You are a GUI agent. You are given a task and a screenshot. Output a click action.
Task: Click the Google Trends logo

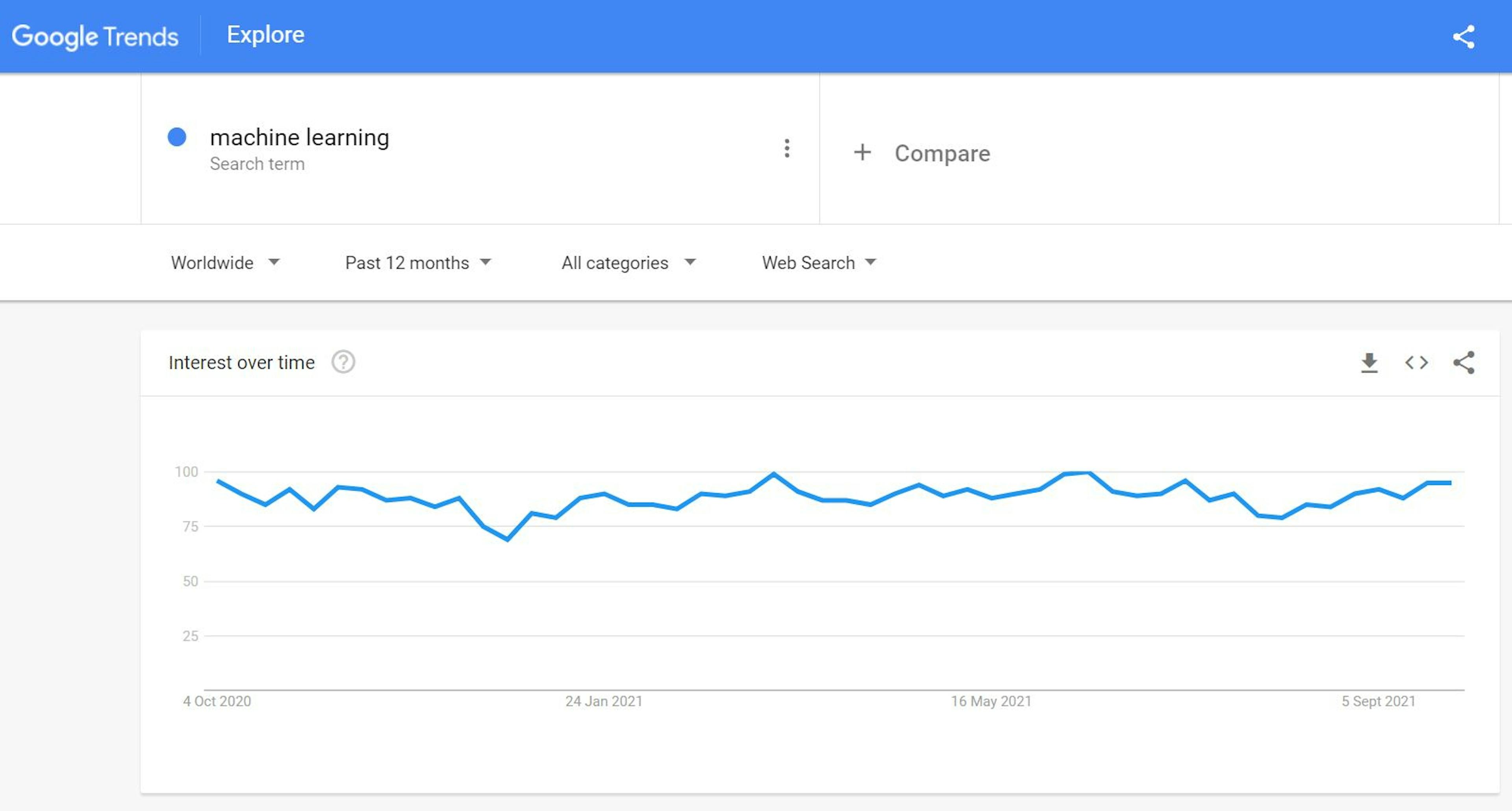point(95,36)
